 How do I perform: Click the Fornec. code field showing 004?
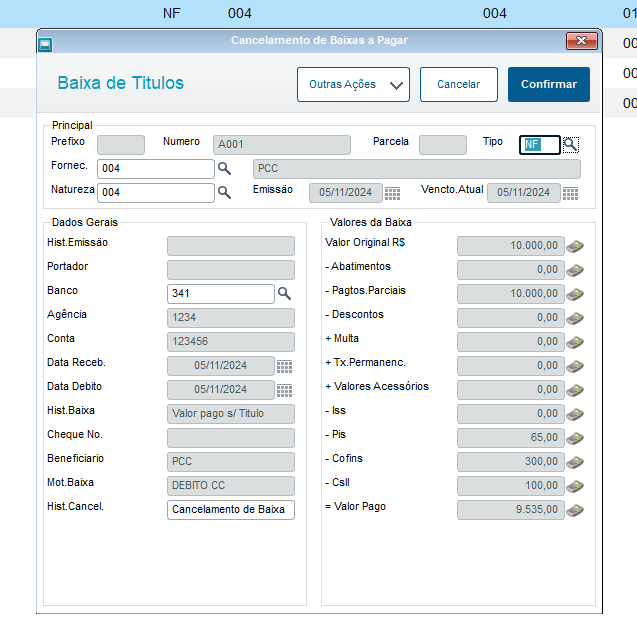click(x=156, y=169)
